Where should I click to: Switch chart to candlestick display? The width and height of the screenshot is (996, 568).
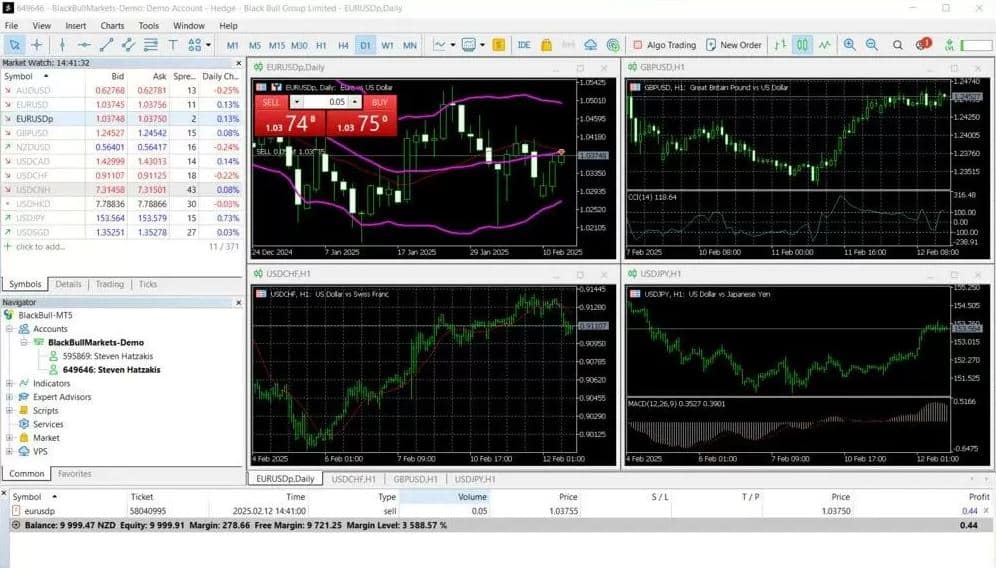tap(802, 45)
